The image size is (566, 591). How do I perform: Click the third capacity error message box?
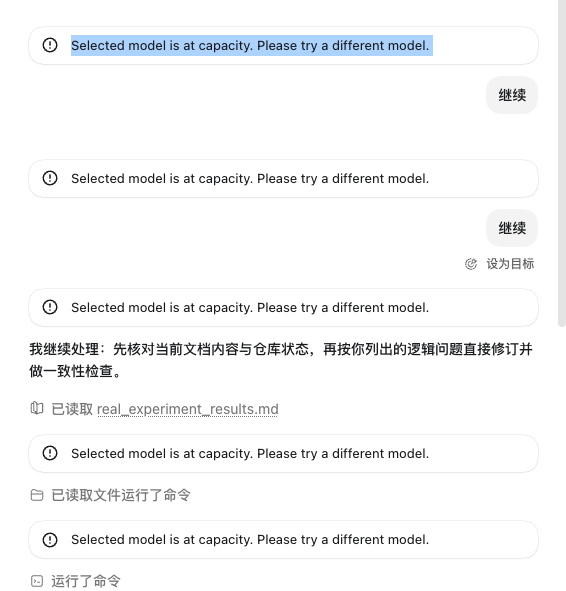click(283, 308)
